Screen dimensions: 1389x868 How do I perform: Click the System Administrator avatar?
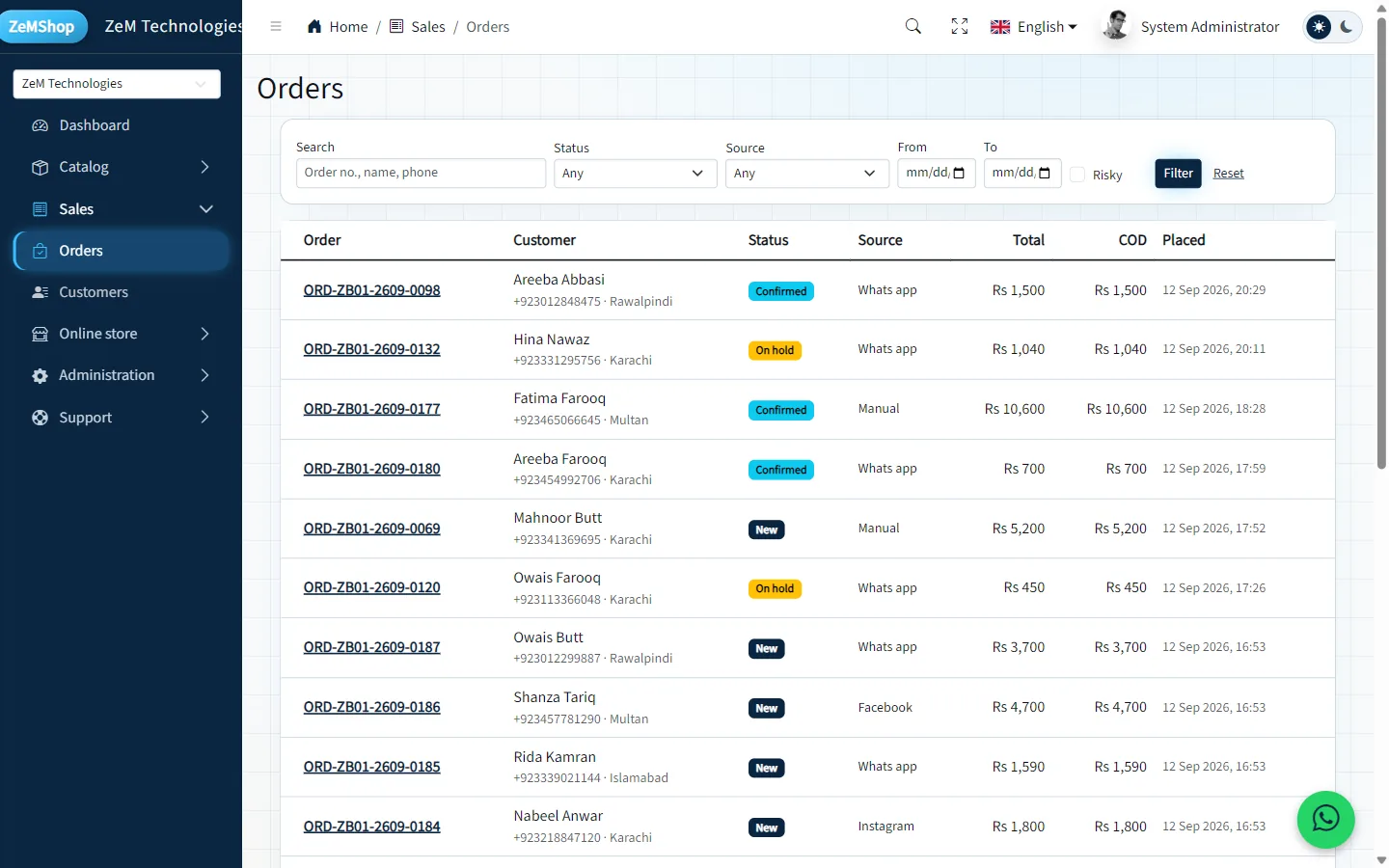tap(1116, 26)
